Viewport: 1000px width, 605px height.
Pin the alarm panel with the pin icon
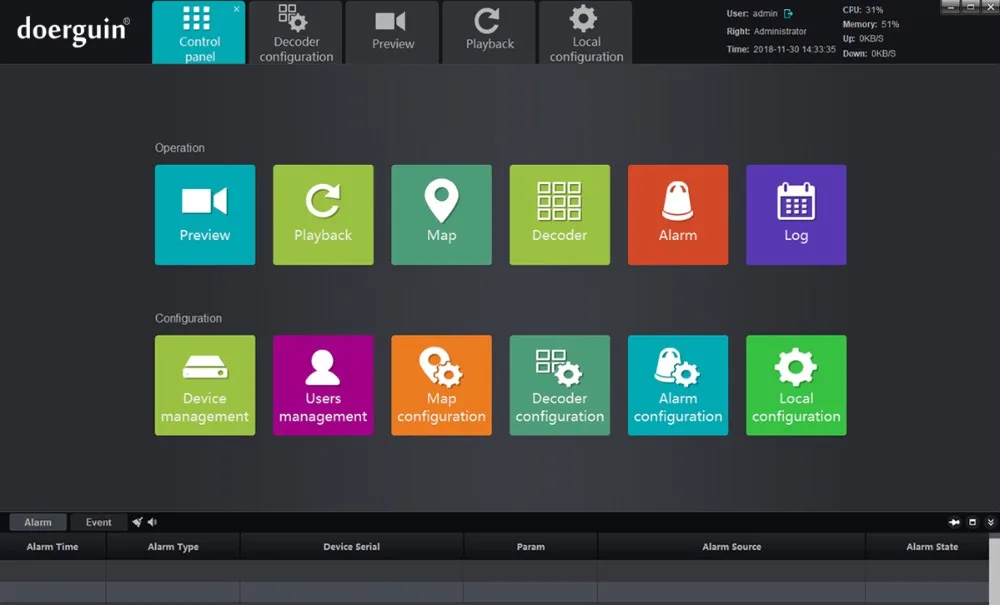pos(954,522)
